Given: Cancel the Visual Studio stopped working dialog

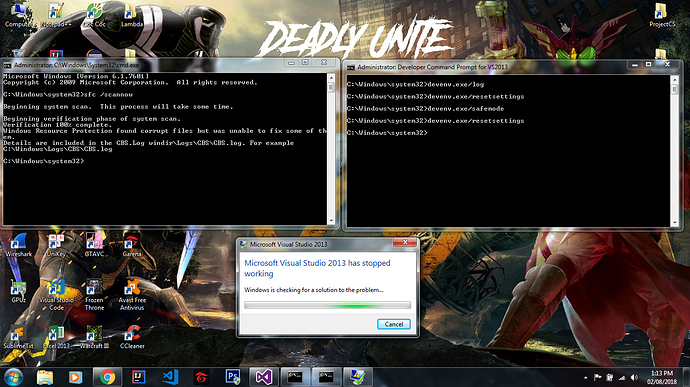Looking at the screenshot, I should 393,324.
